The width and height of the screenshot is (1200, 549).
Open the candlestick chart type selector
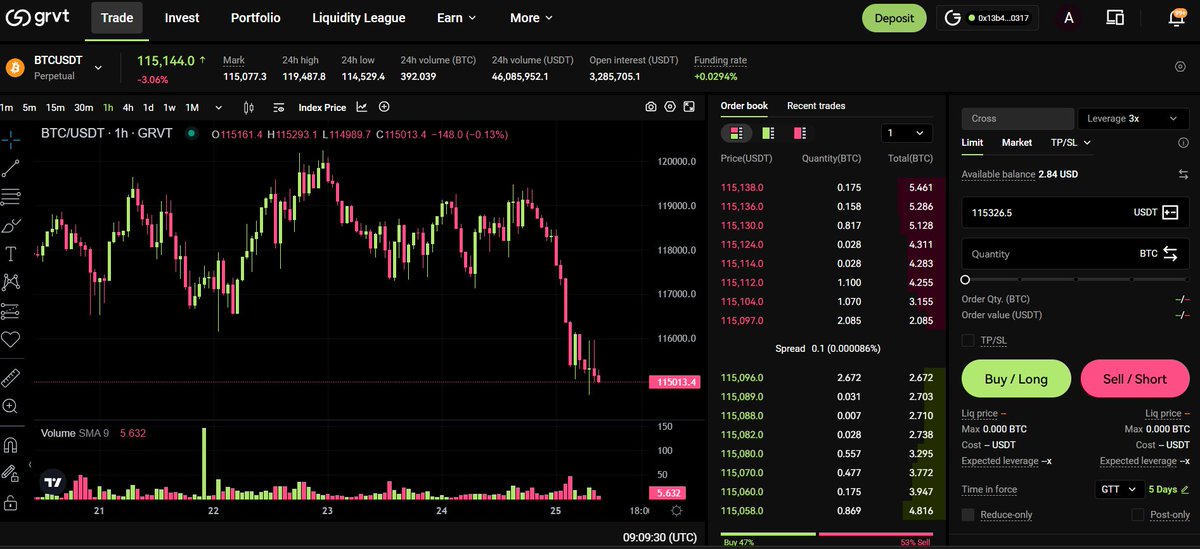(249, 107)
